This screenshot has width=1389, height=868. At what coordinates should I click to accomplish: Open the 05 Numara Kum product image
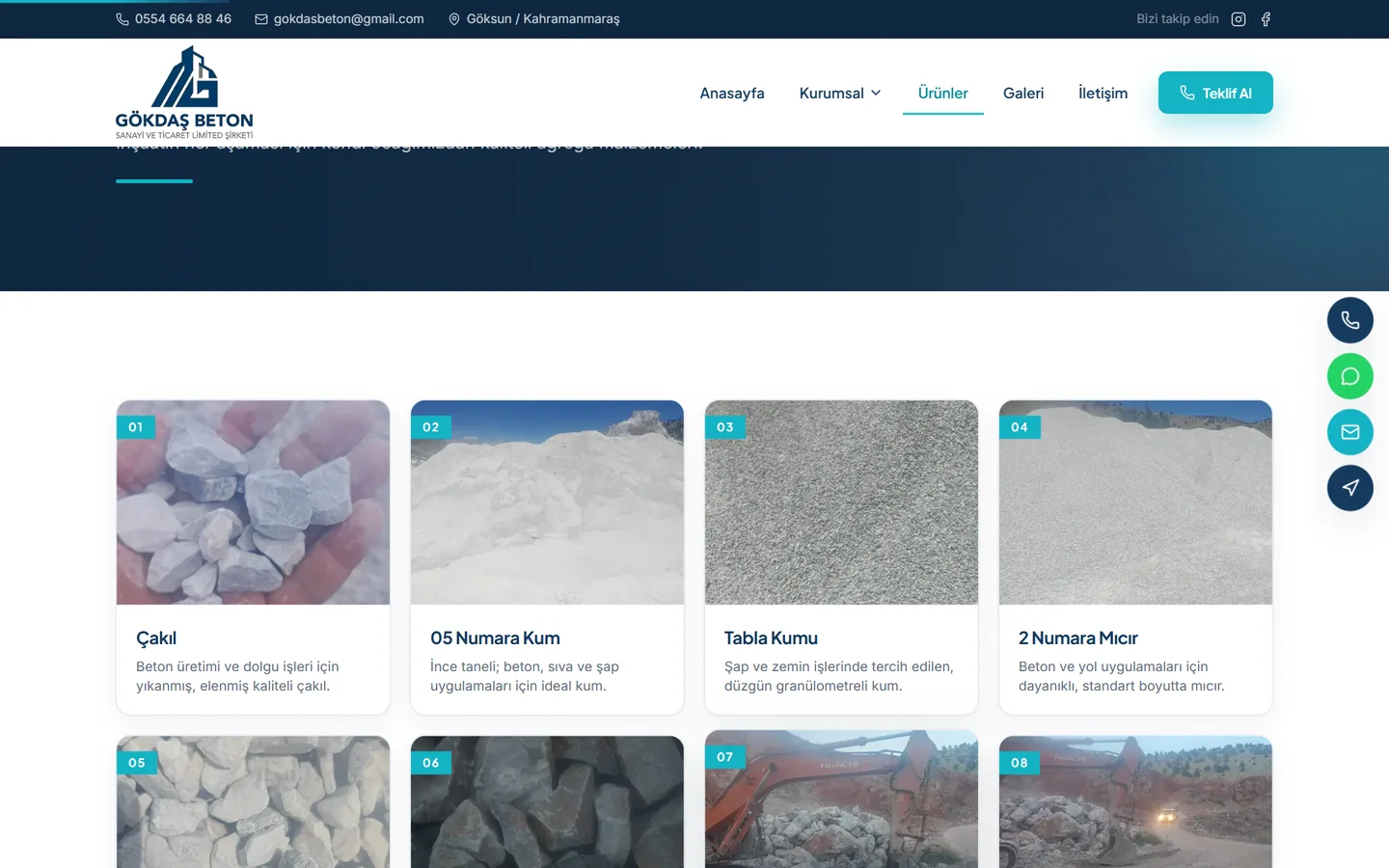[547, 502]
